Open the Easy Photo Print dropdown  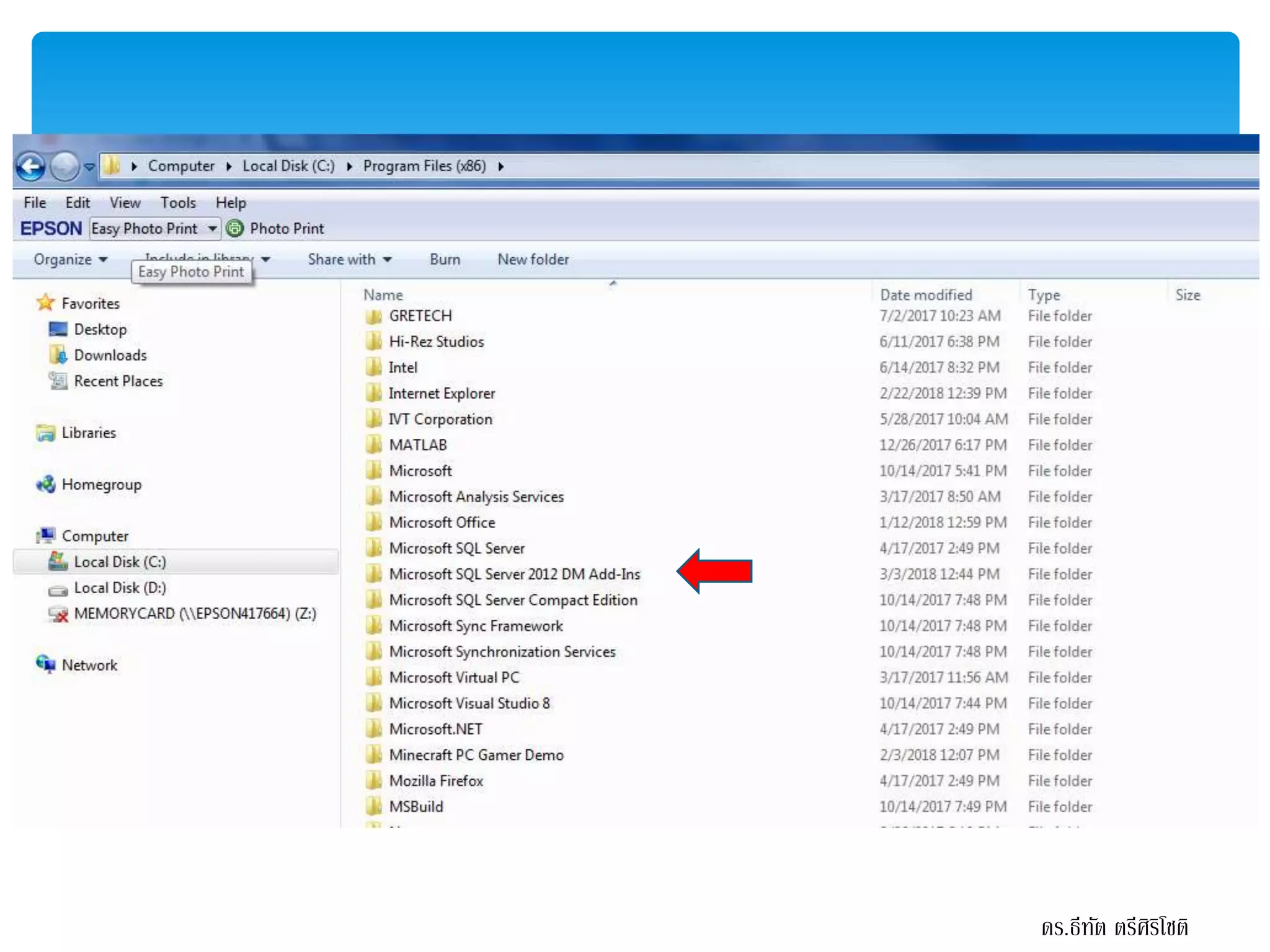point(212,228)
